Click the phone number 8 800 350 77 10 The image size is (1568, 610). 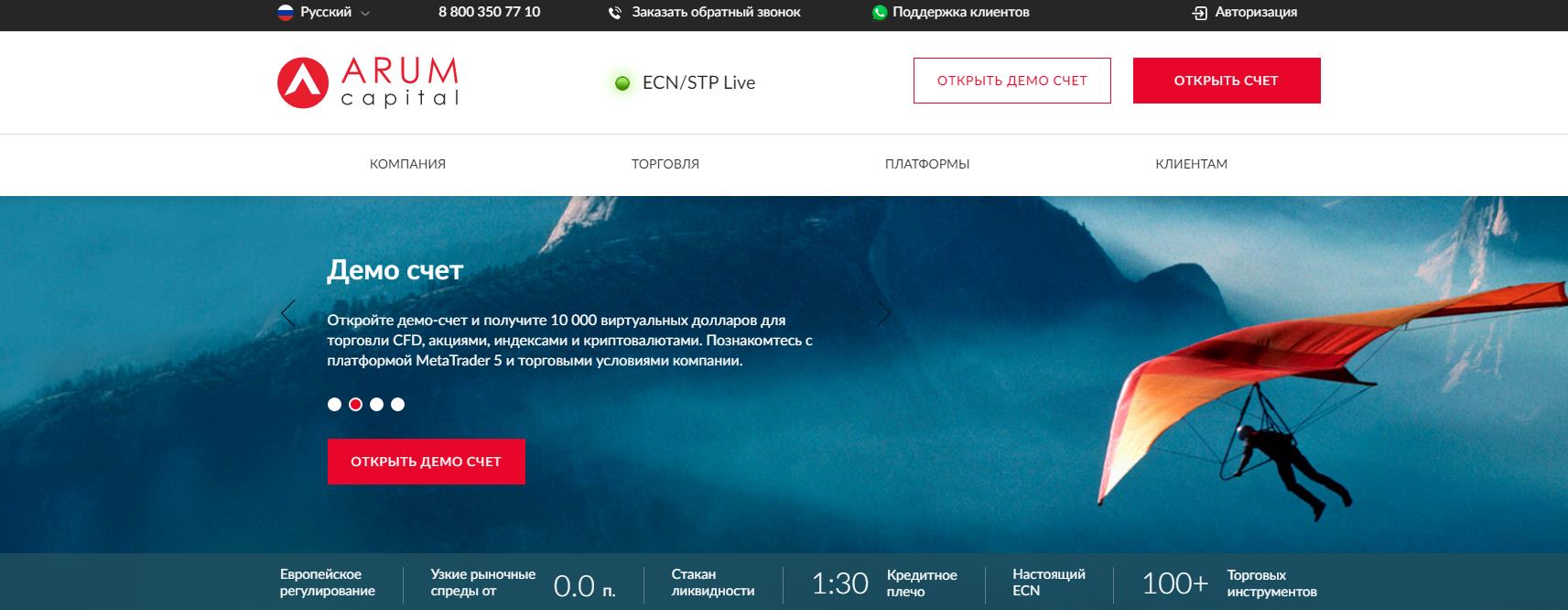pos(489,12)
